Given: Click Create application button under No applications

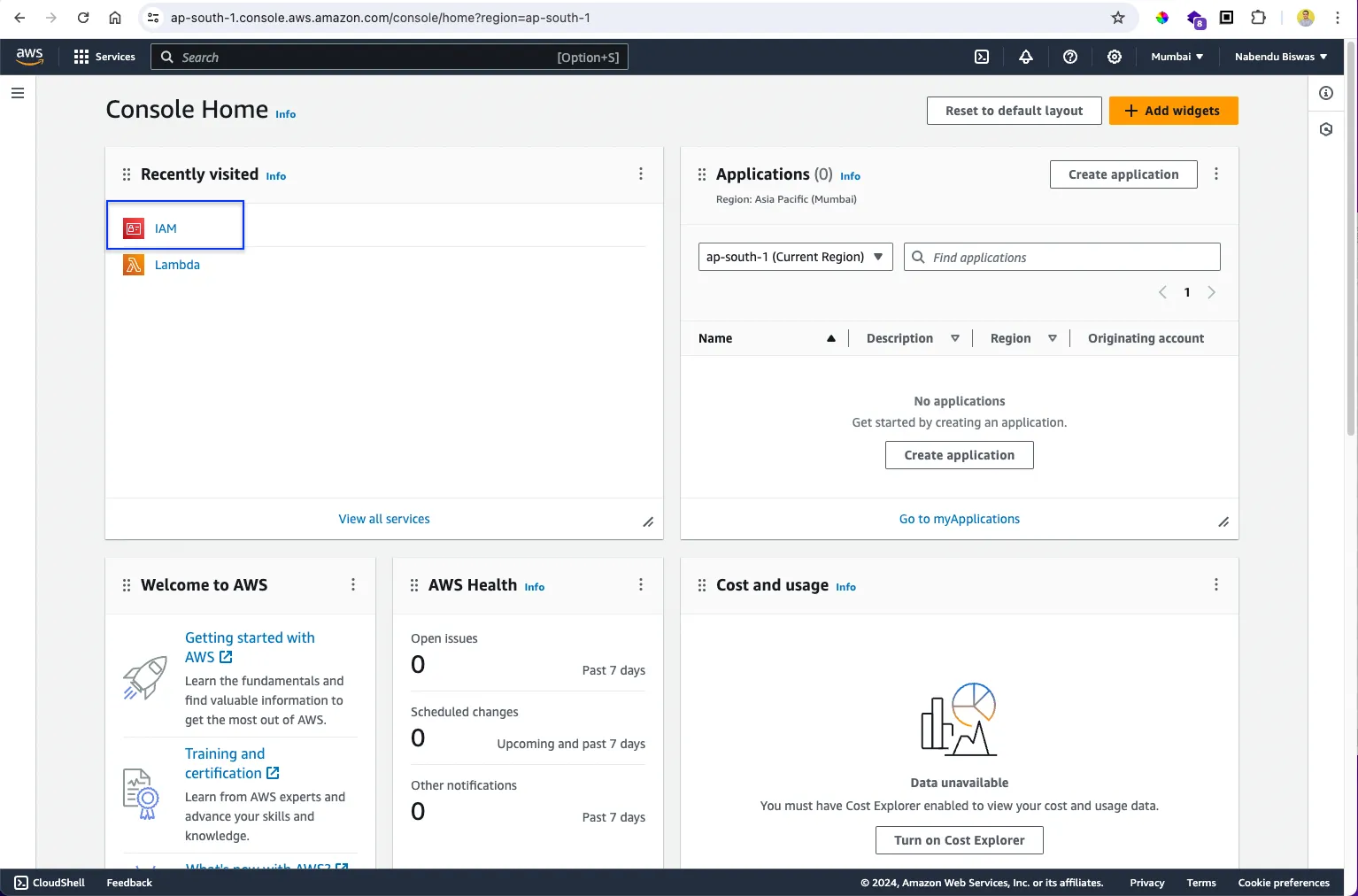Looking at the screenshot, I should point(960,455).
